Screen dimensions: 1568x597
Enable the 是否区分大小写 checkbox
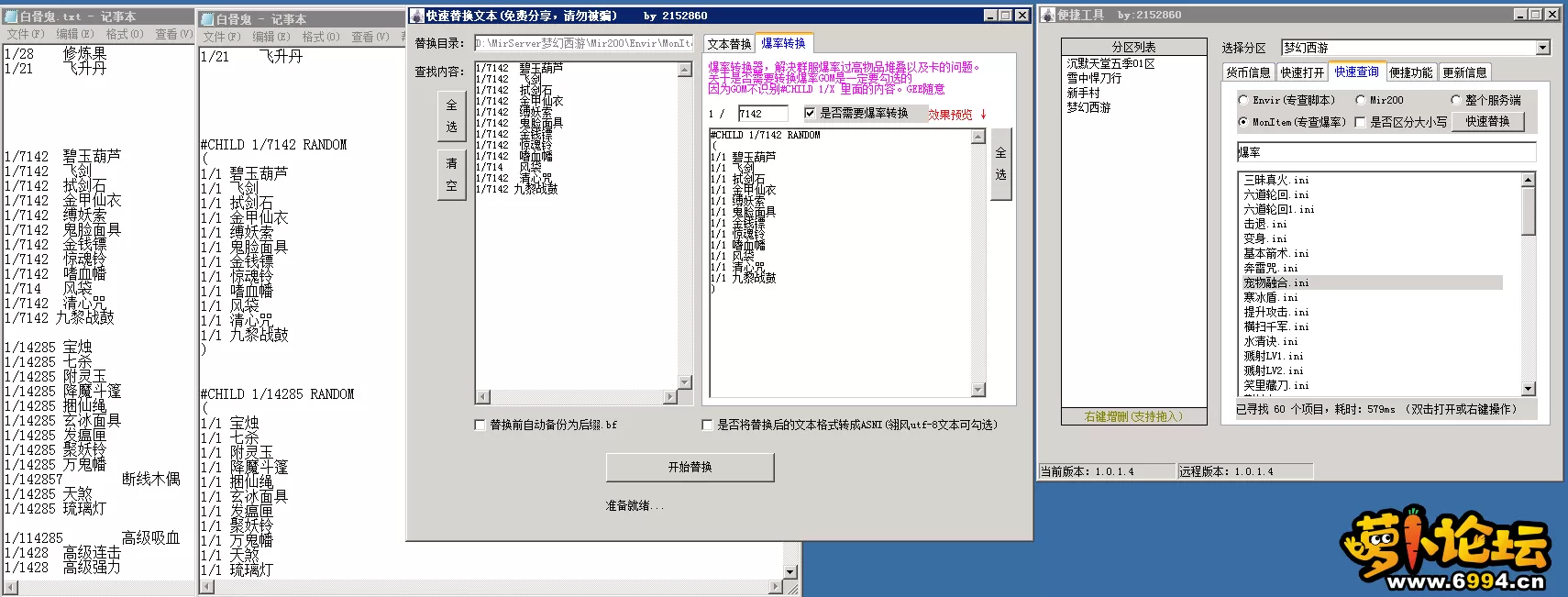[1361, 122]
